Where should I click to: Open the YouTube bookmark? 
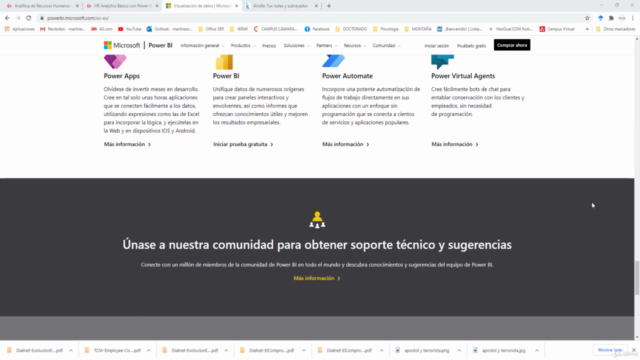point(129,29)
